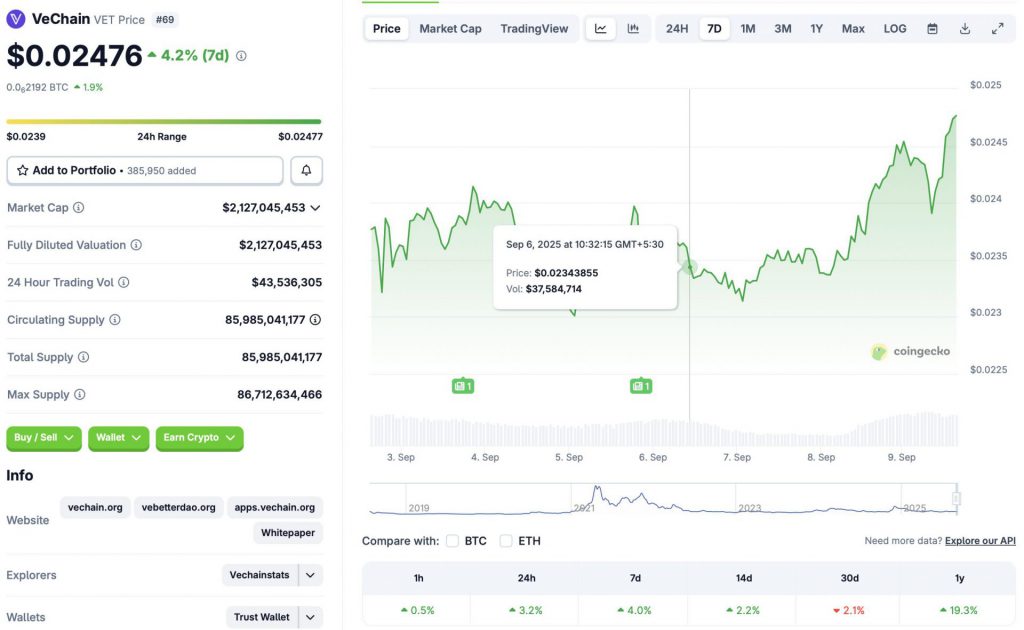
Task: Click the 14d performance value 2.2%
Action: [743, 610]
